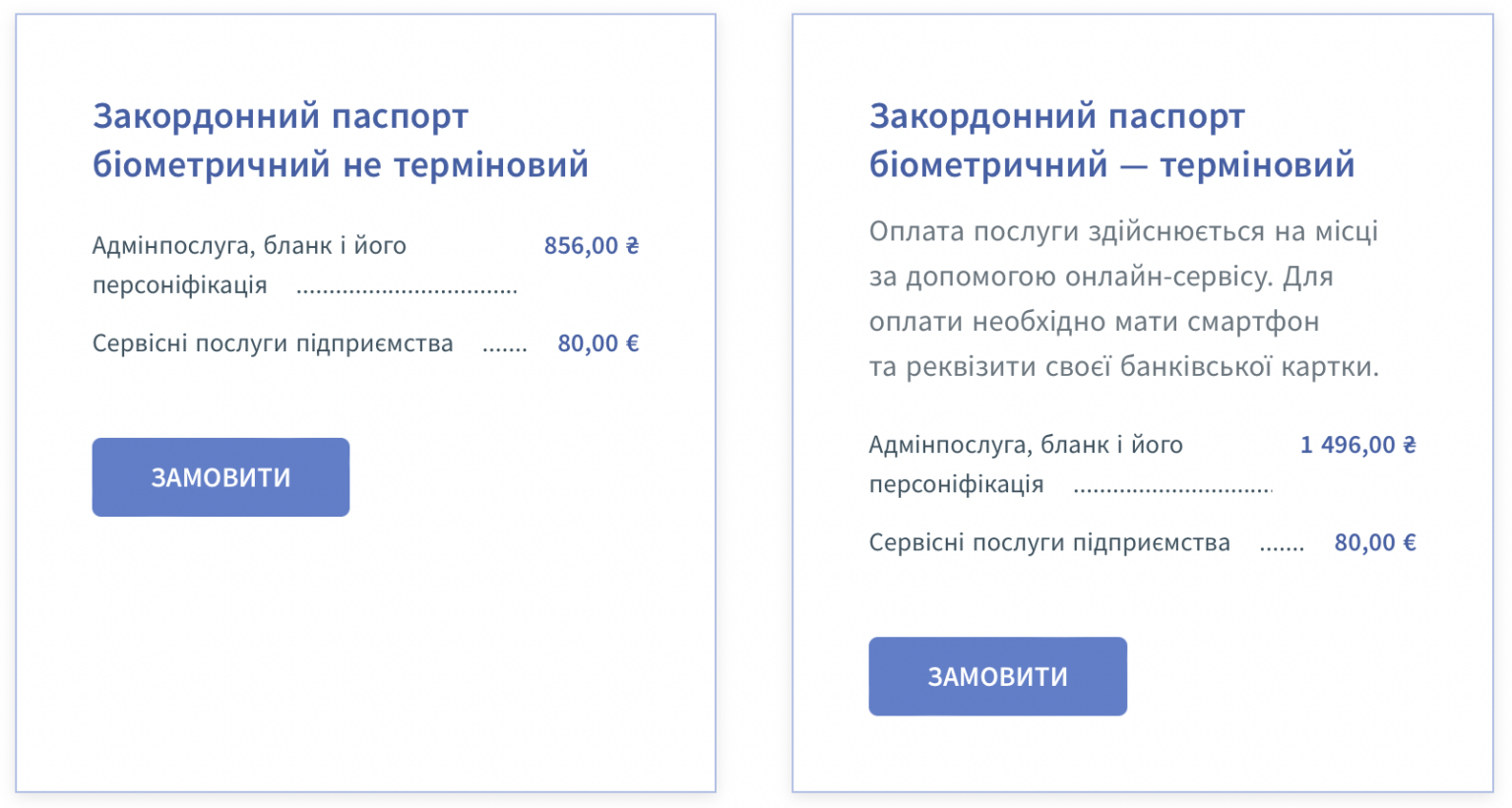Select the 80,00 € fee in non-urgent card
The height and width of the screenshot is (808, 1512).
[598, 343]
